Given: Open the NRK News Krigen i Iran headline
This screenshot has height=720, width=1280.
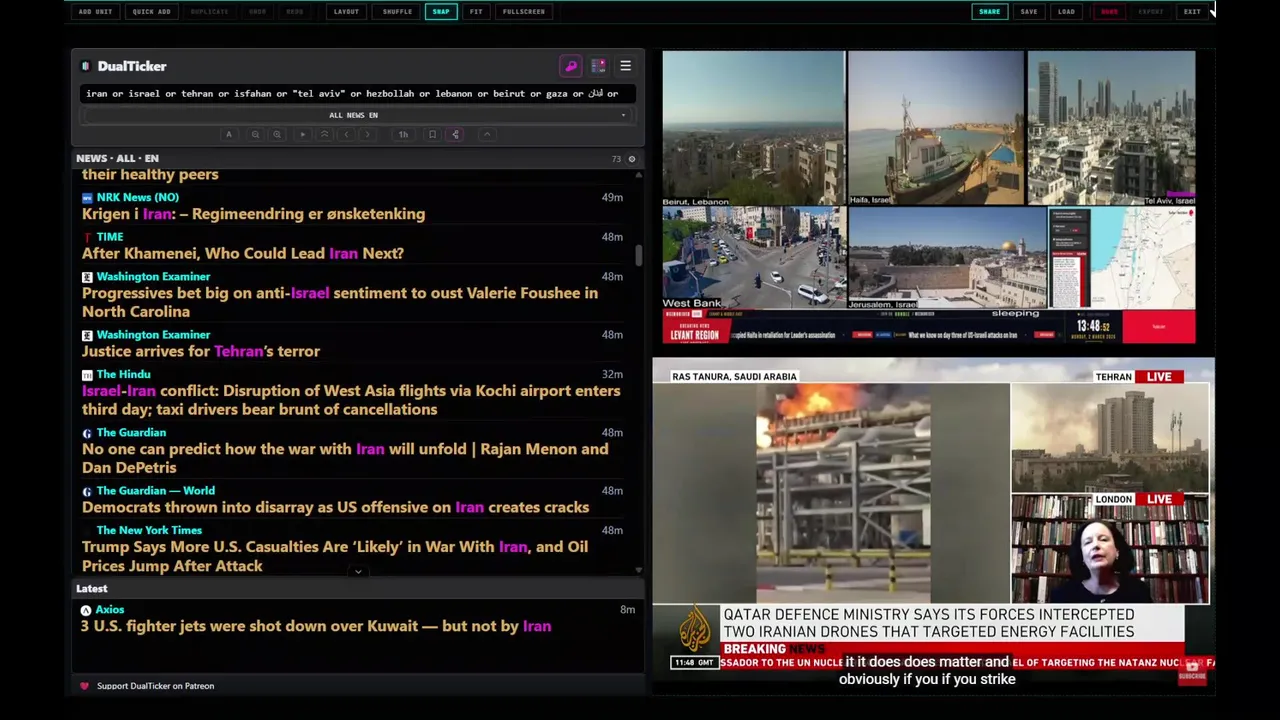Looking at the screenshot, I should coord(253,214).
